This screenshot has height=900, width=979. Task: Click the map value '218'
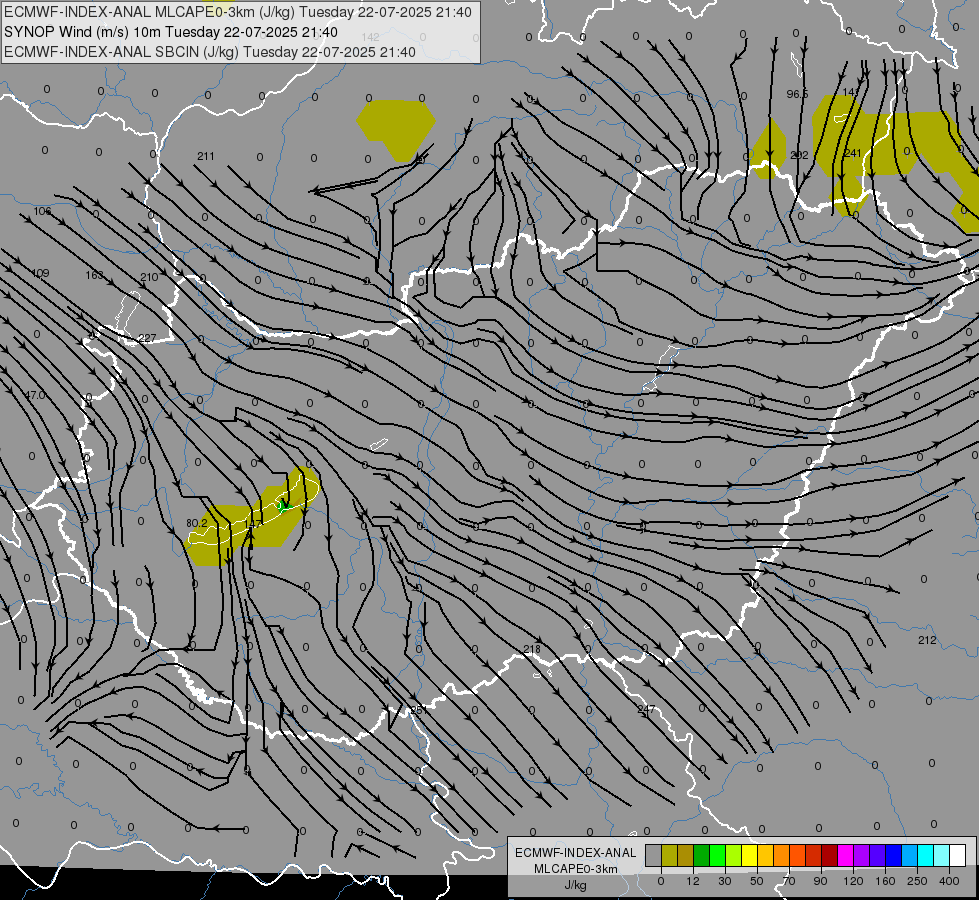coord(532,650)
